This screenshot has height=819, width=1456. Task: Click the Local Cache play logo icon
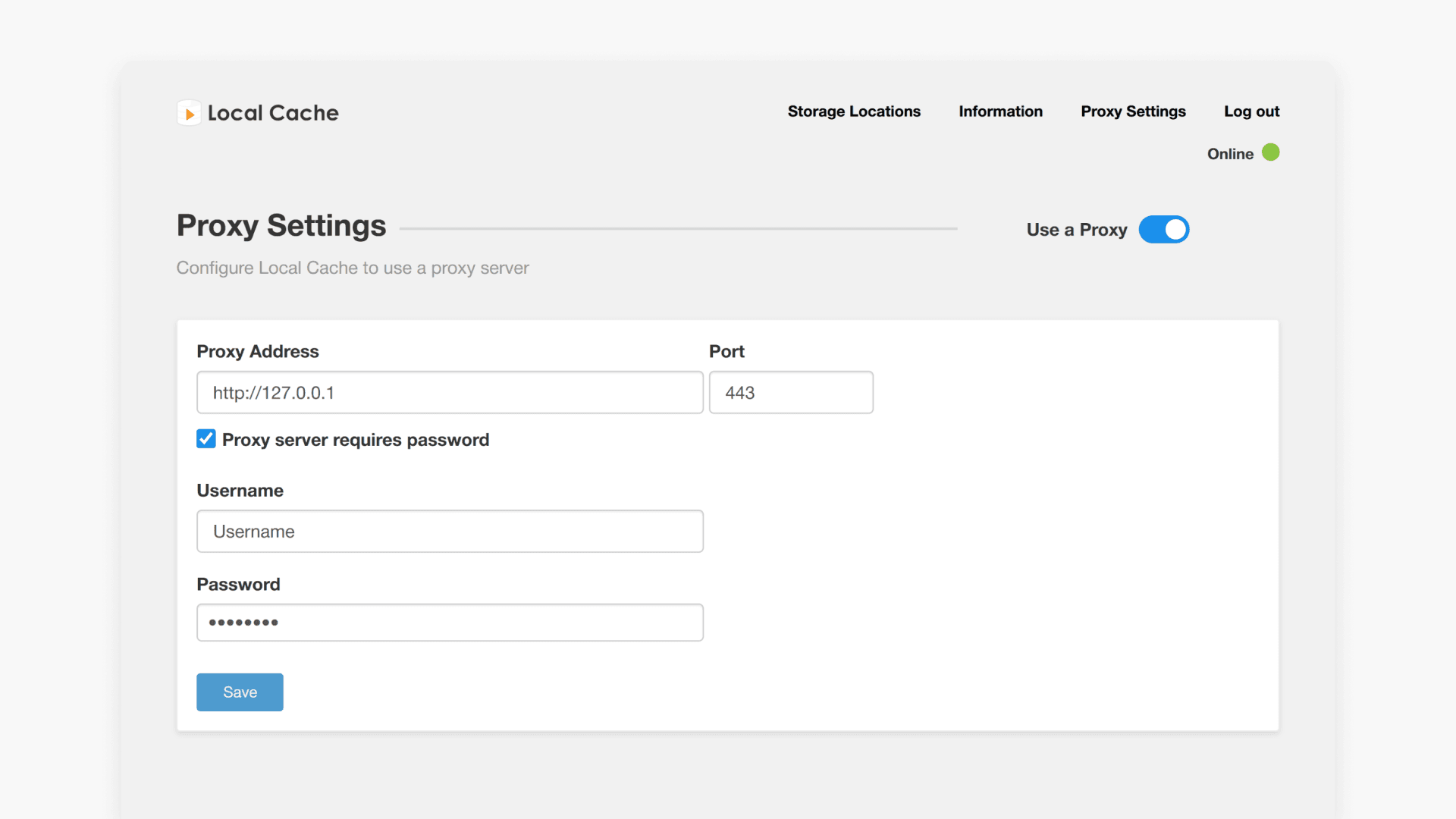(189, 112)
